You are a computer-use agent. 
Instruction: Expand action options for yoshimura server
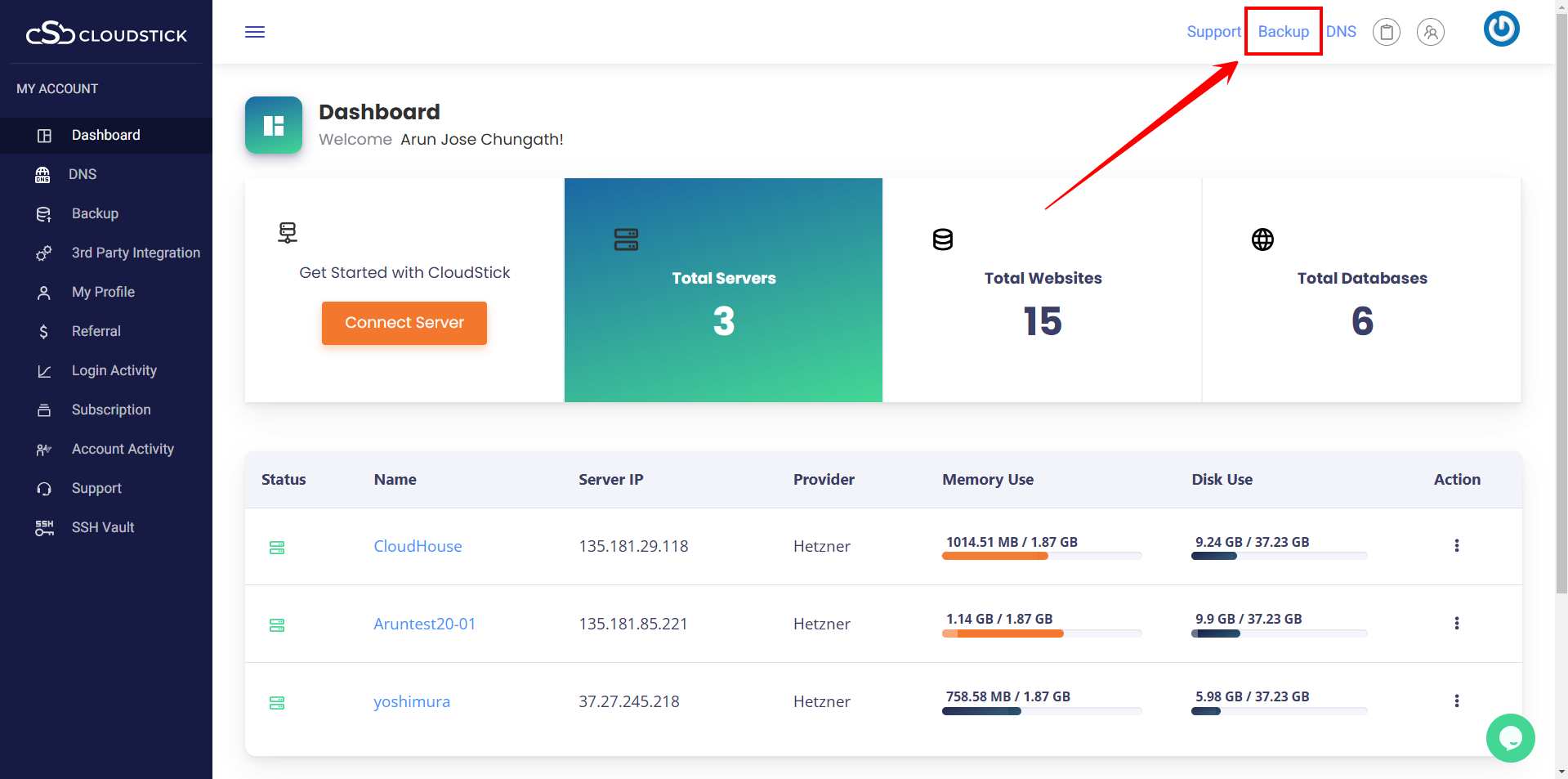coord(1456,701)
